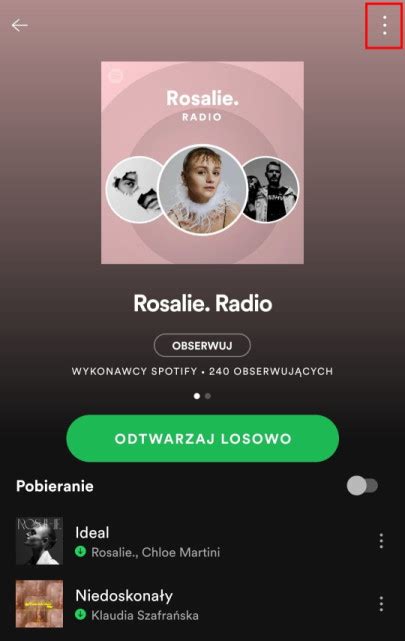Tap the Rosalie. Radio playlist title
405x641 pixels.
pos(203,303)
